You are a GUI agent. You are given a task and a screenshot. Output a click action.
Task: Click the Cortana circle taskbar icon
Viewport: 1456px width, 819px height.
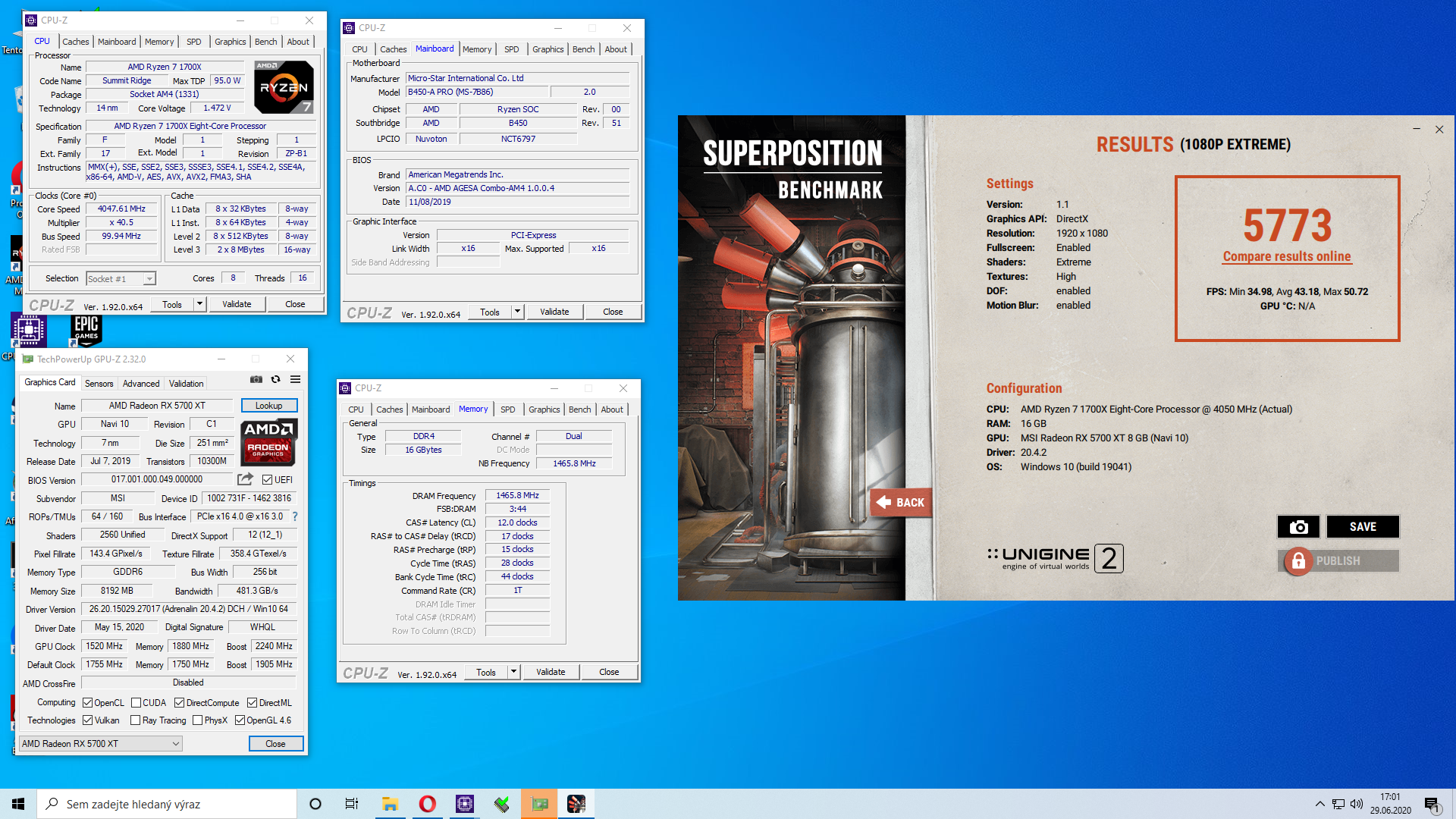coord(315,804)
